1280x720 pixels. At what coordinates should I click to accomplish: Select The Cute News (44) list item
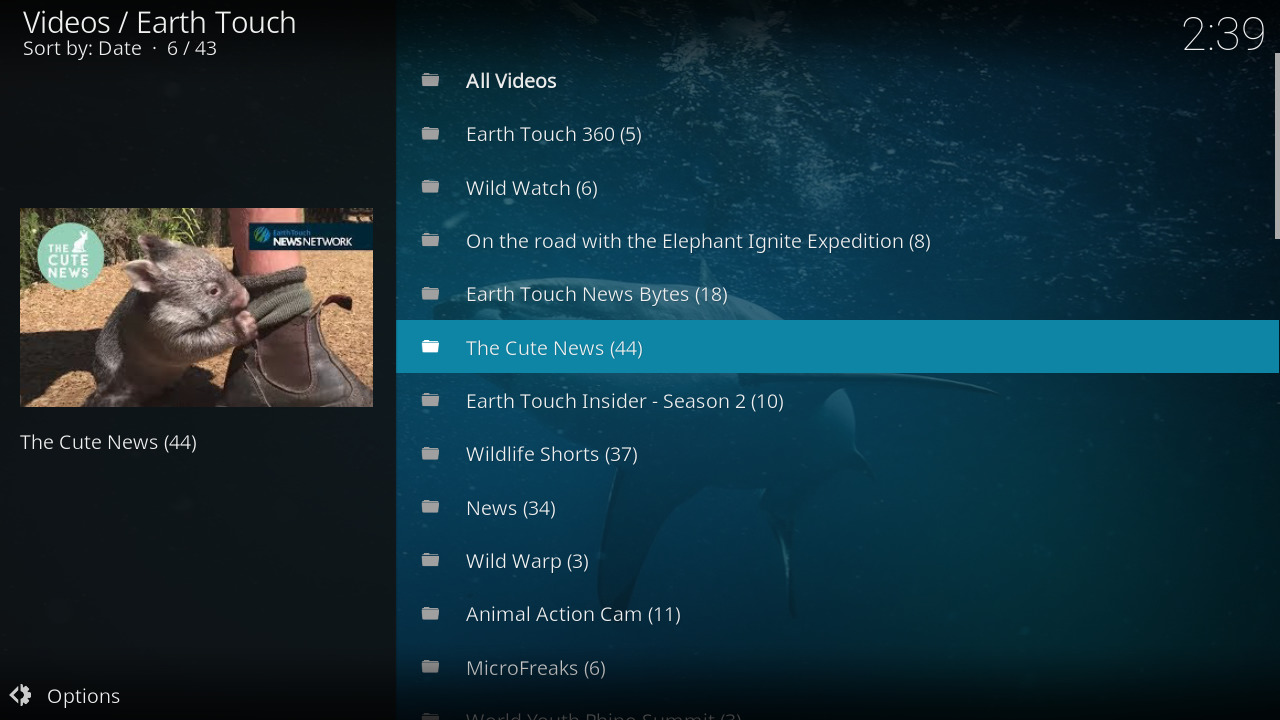[x=554, y=348]
